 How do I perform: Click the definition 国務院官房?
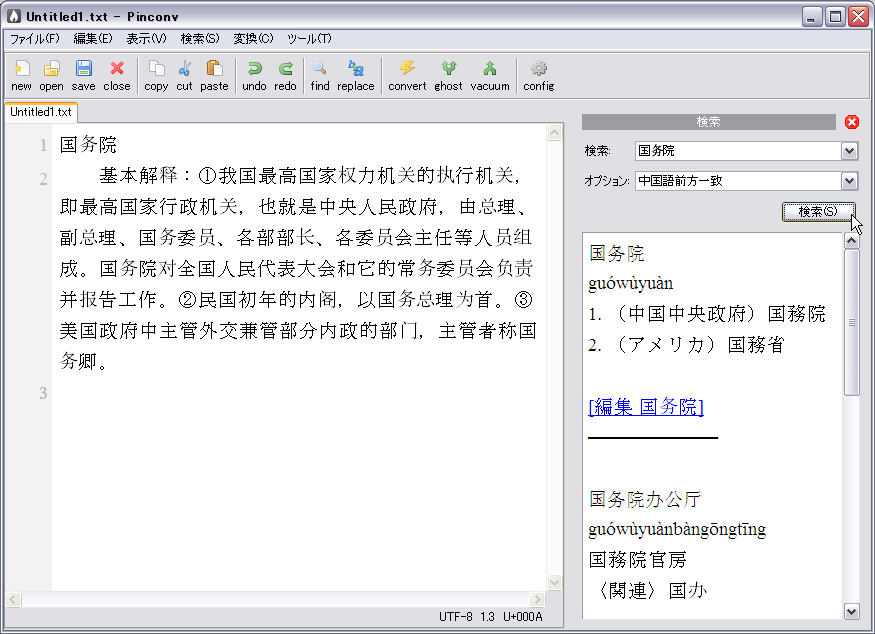pos(638,560)
